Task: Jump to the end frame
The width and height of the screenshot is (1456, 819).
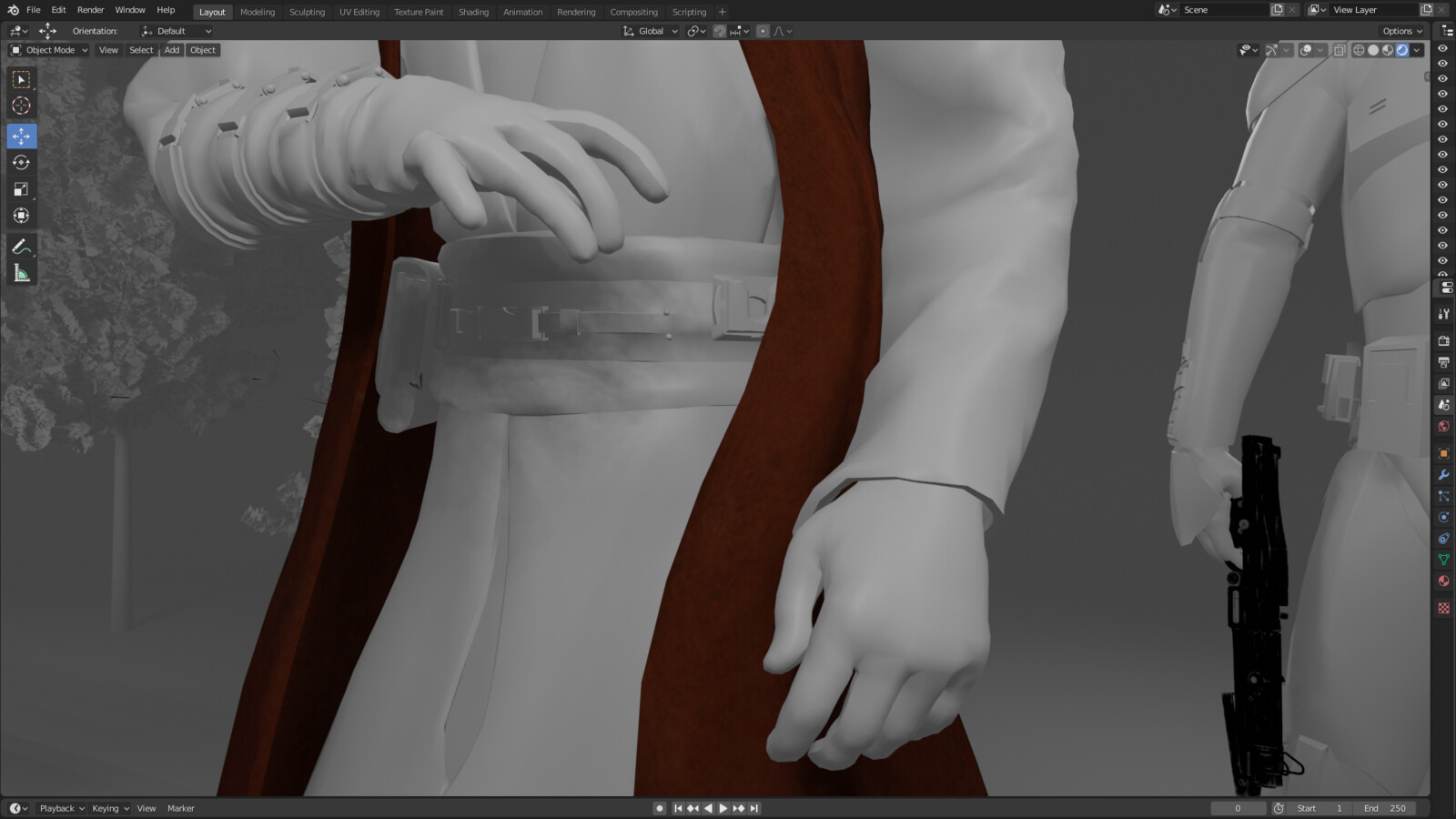Action: 754,808
